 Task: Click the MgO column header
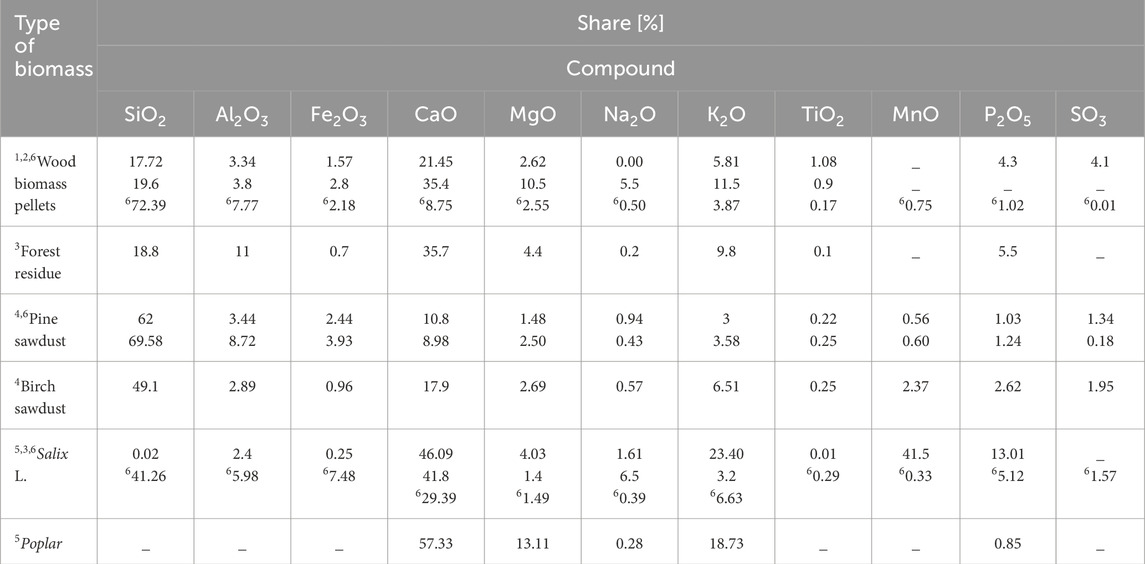click(532, 114)
